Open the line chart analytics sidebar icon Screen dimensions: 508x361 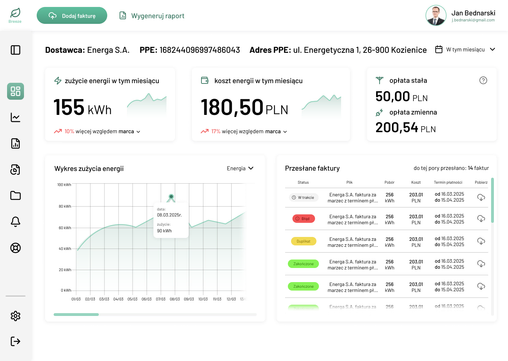point(15,117)
